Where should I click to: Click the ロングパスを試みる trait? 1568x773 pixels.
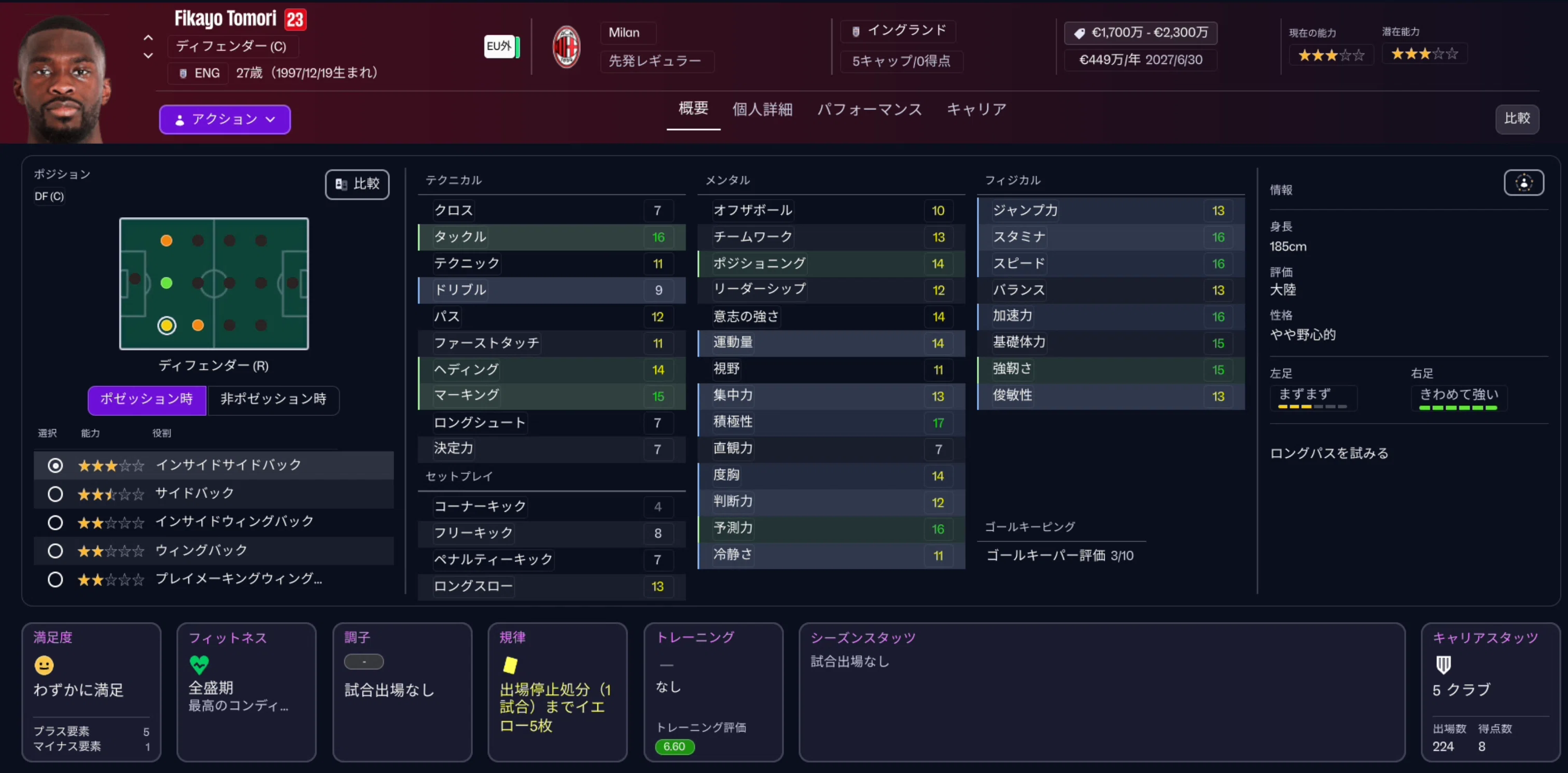click(1329, 454)
